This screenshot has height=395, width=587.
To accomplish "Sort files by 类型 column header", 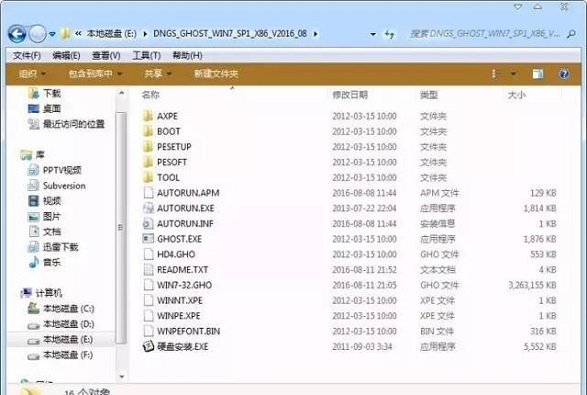I will pos(429,95).
